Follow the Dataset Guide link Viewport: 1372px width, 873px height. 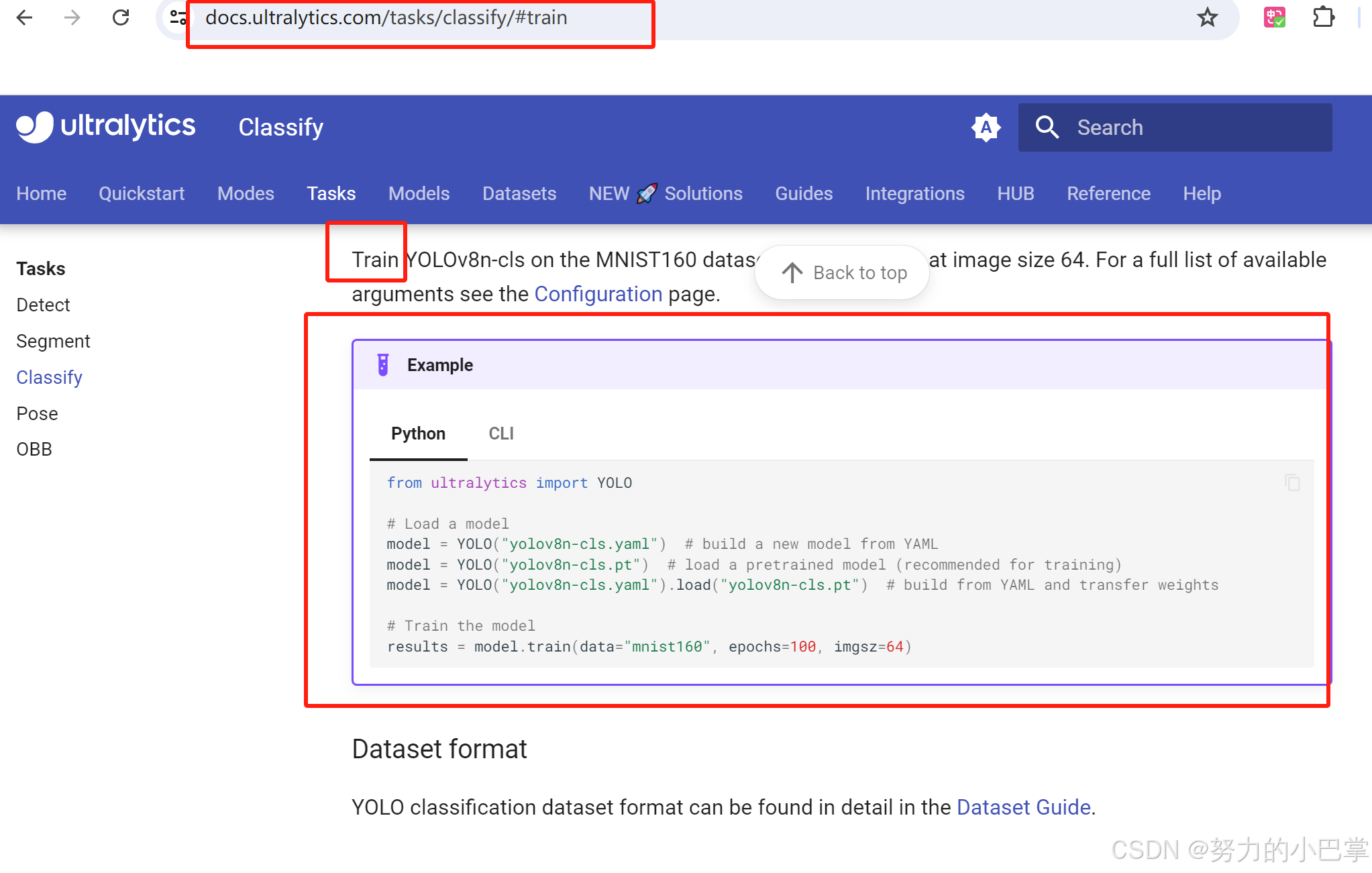(x=1024, y=807)
